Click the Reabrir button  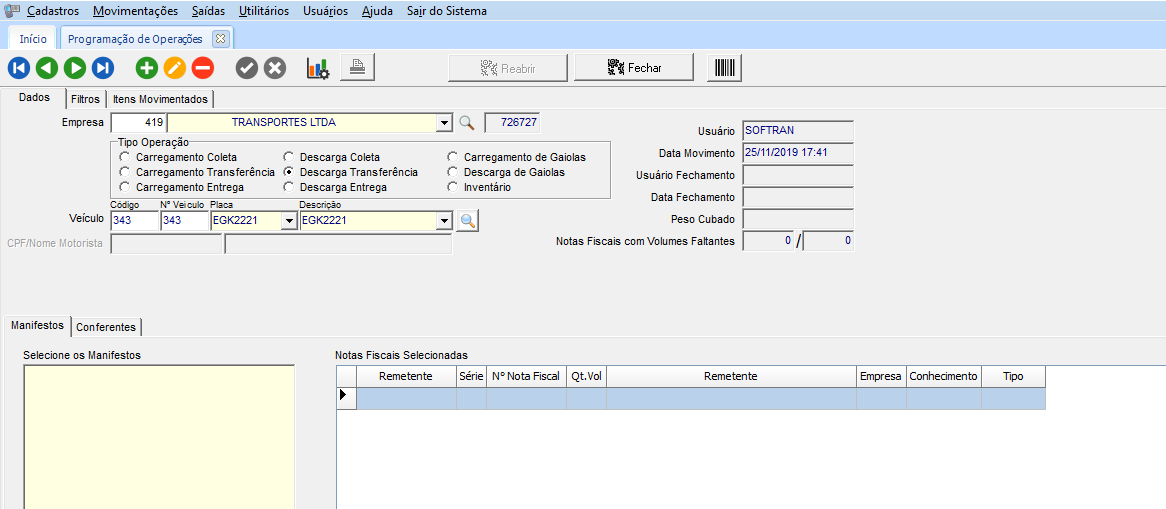tap(508, 68)
